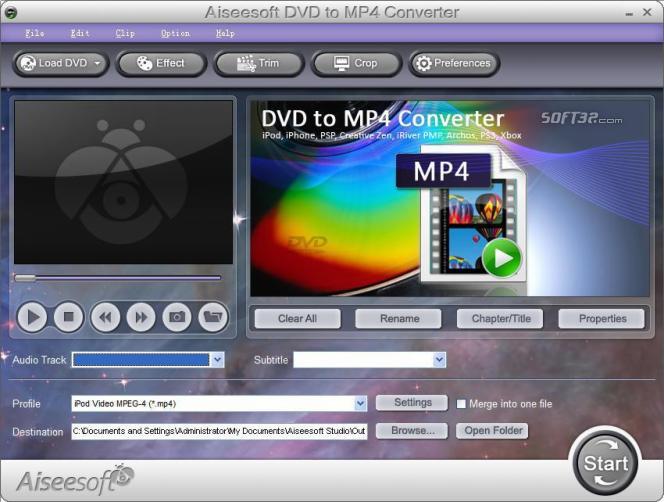This screenshot has height=502, width=664.
Task: Take a snapshot with the camera icon
Action: tap(177, 316)
